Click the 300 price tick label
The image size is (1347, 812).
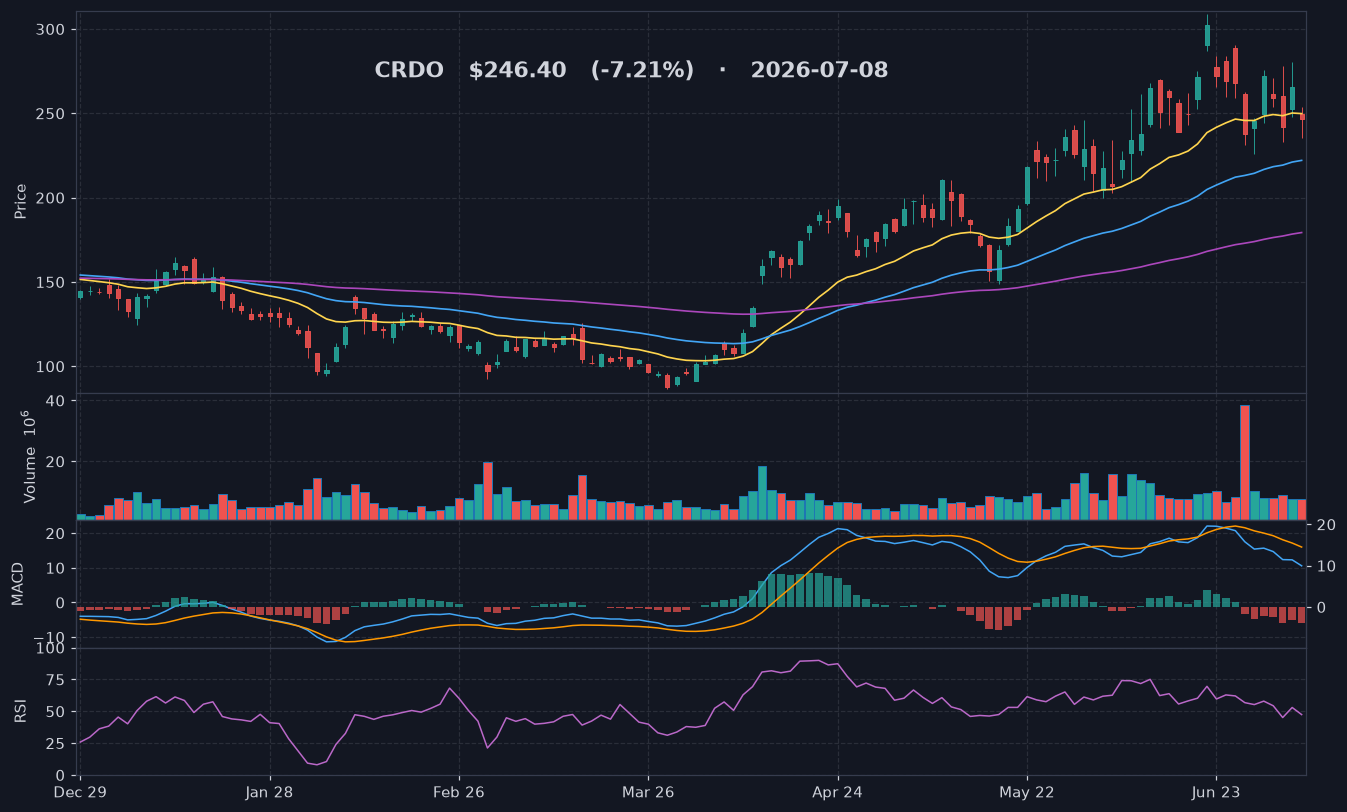click(x=52, y=30)
